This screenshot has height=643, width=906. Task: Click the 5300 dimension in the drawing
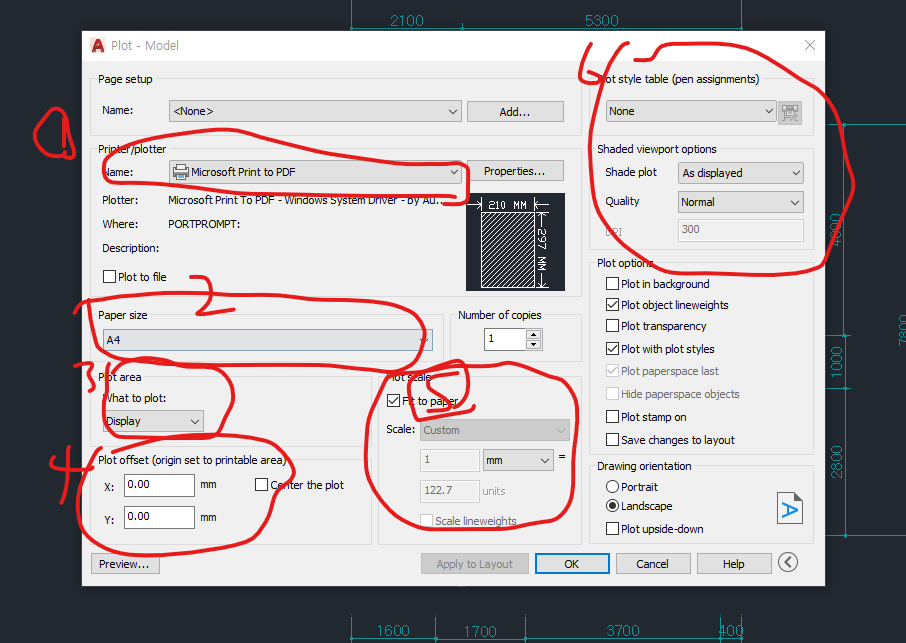tap(601, 21)
